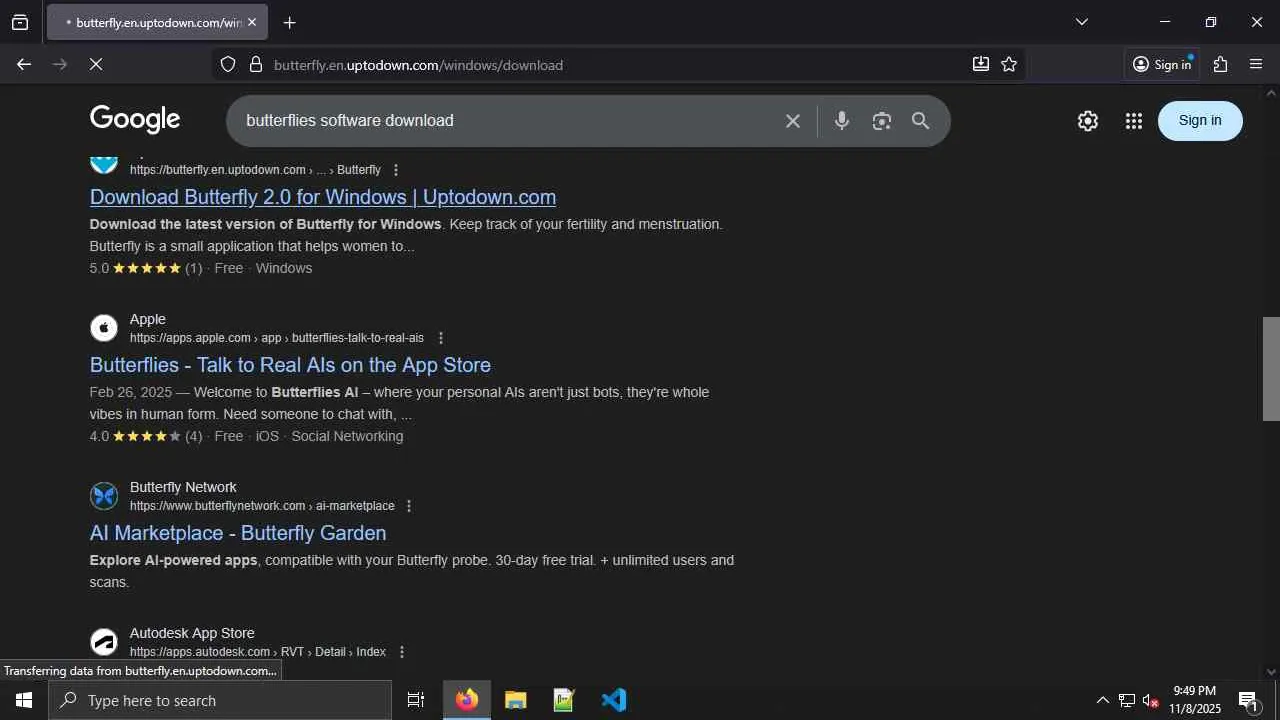Stop loading the current page
This screenshot has width=1280, height=720.
point(96,64)
